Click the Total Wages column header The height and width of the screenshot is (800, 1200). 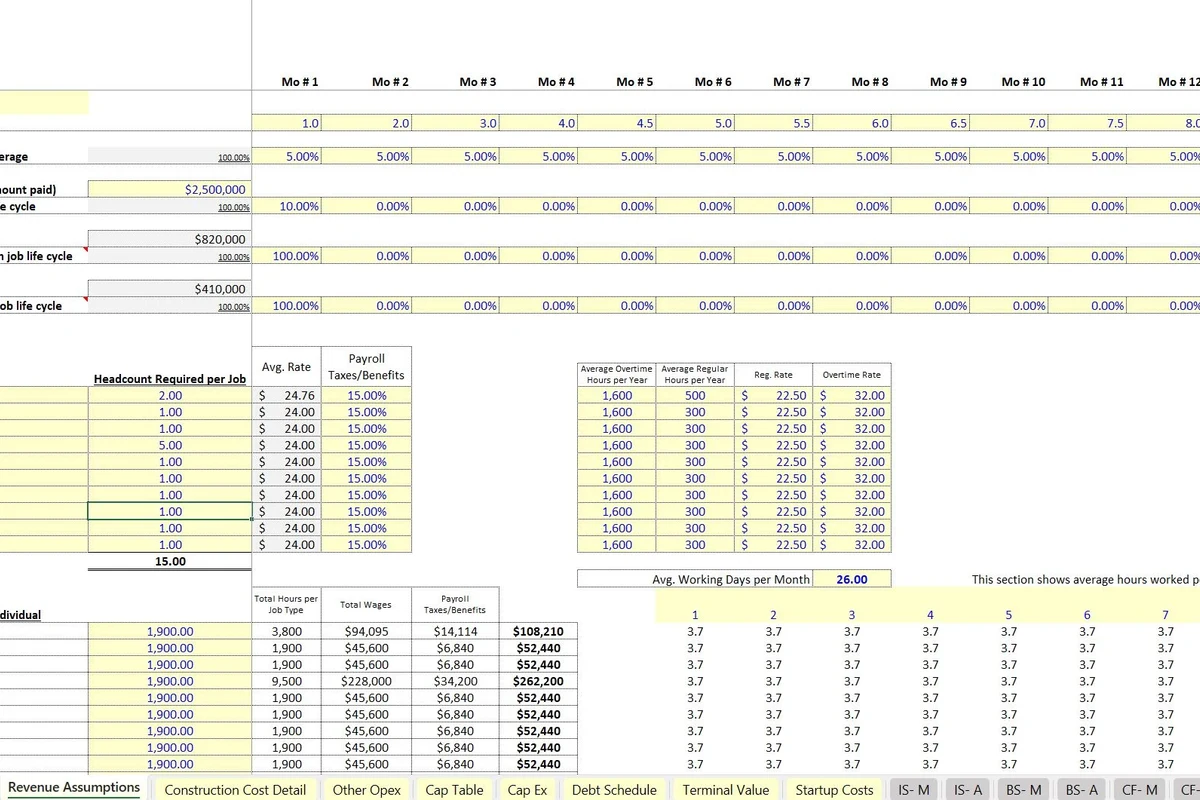tap(364, 604)
